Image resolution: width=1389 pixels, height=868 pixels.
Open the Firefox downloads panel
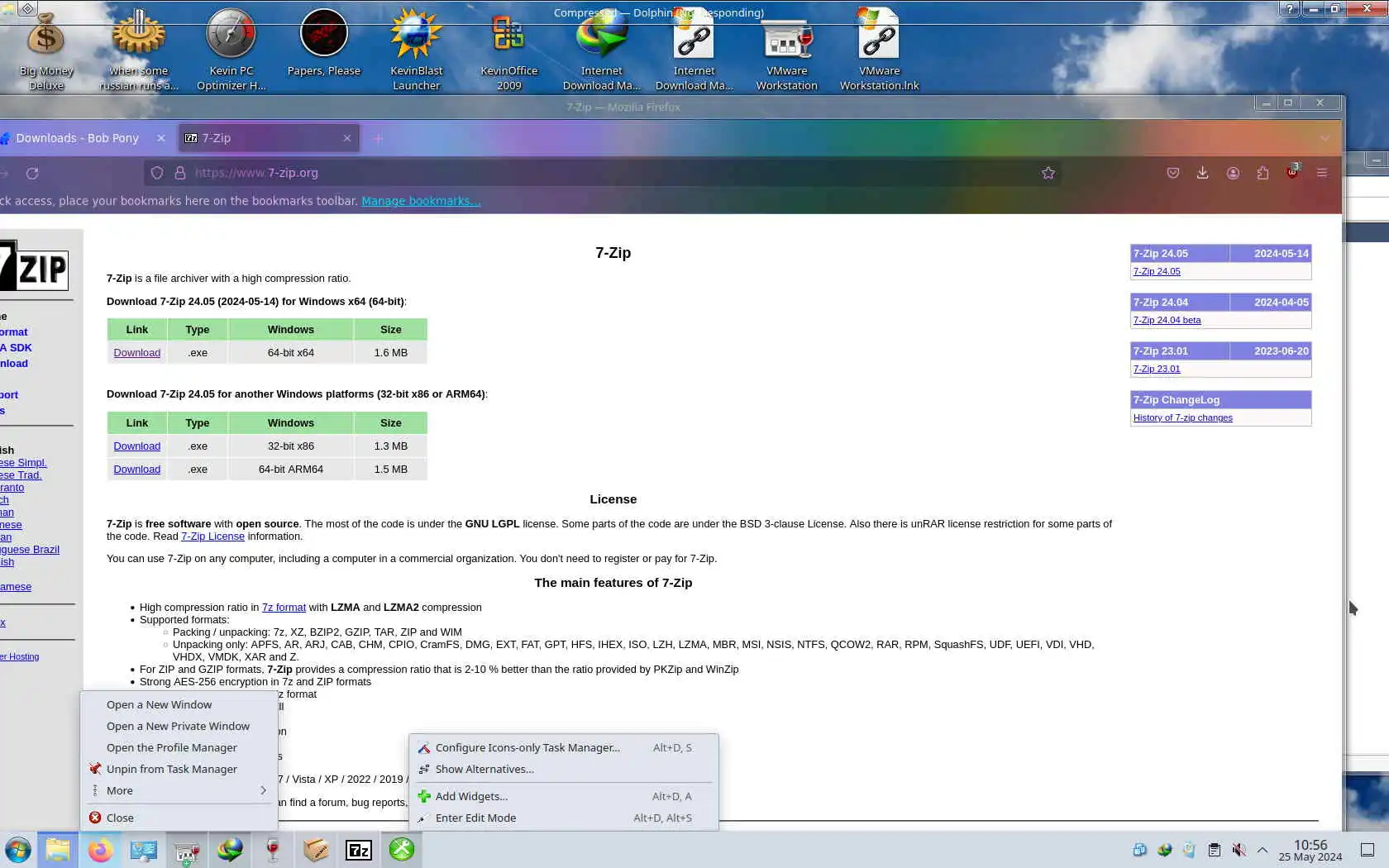(x=1202, y=173)
